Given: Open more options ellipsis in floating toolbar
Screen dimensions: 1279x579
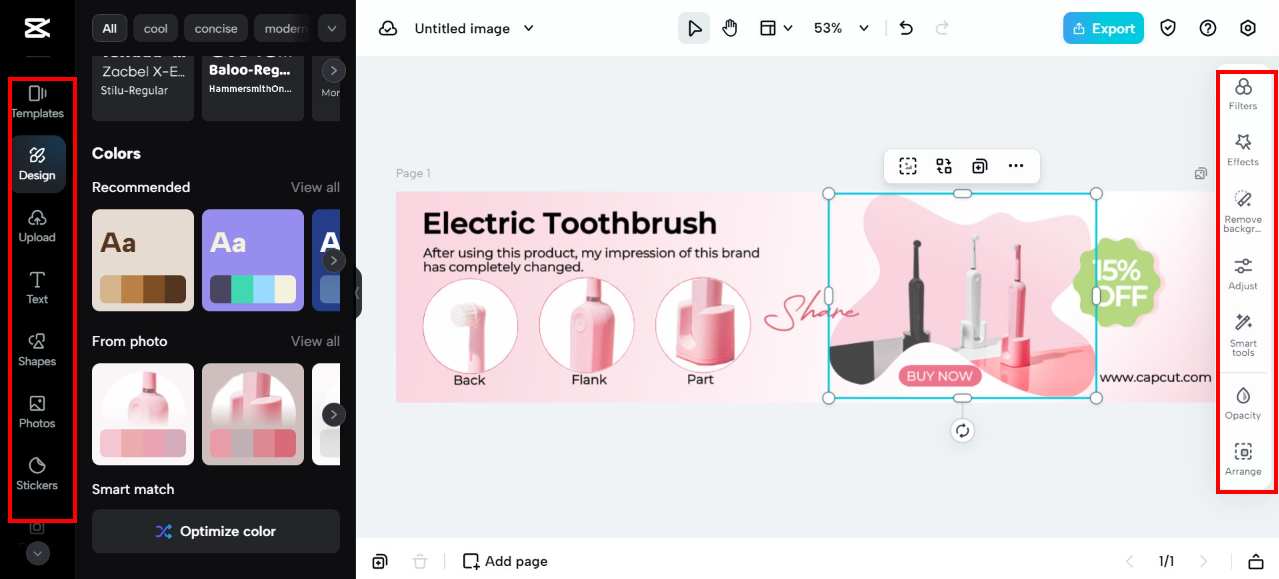Looking at the screenshot, I should pos(1016,166).
